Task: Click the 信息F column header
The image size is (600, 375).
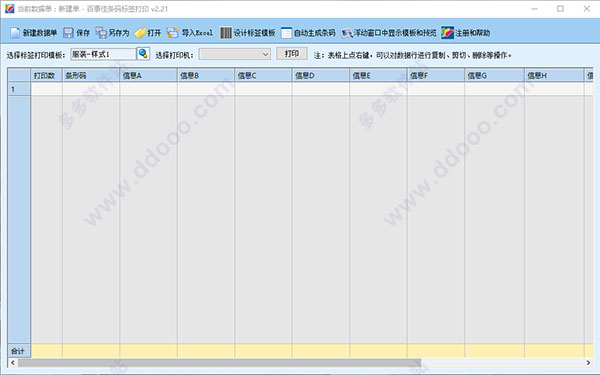Action: (x=436, y=75)
